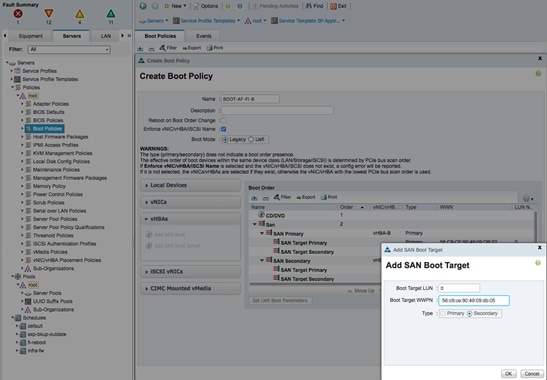This screenshot has height=380, width=547.
Task: Select UUID Suffix Pools tree node
Action: coord(52,301)
